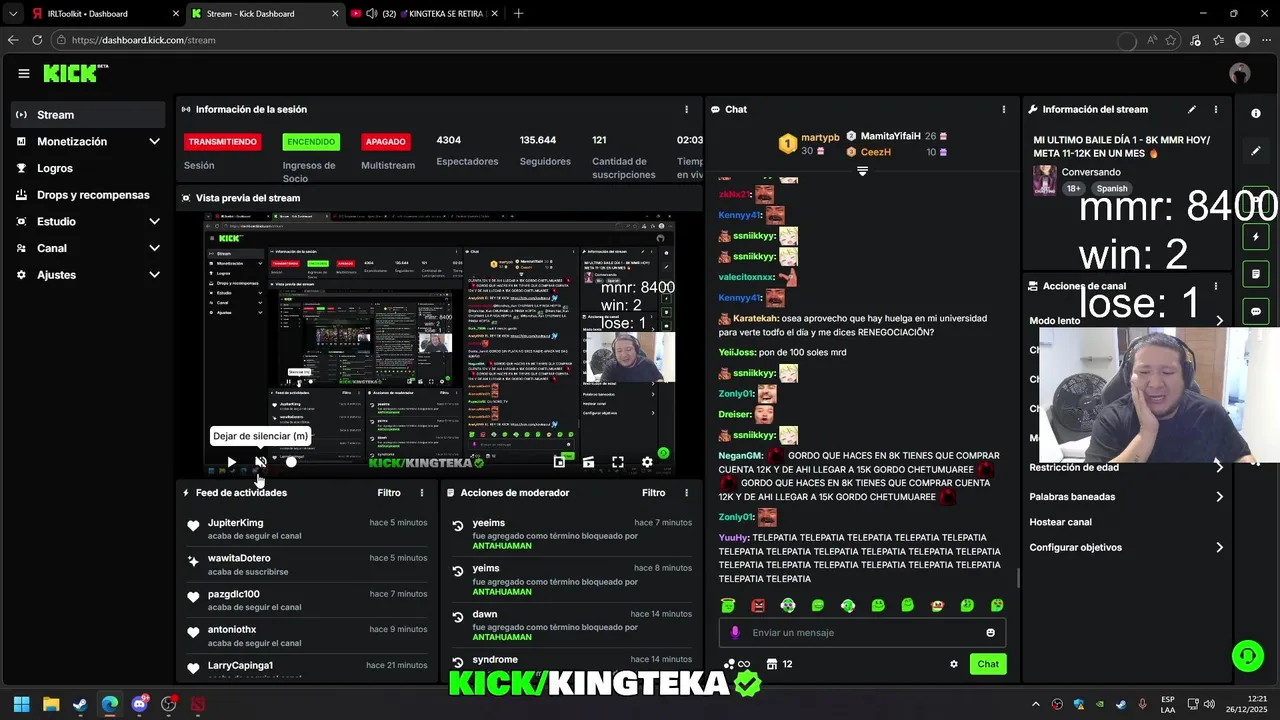Open emoji picker in message box
Viewport: 1280px width, 720px height.
[990, 632]
